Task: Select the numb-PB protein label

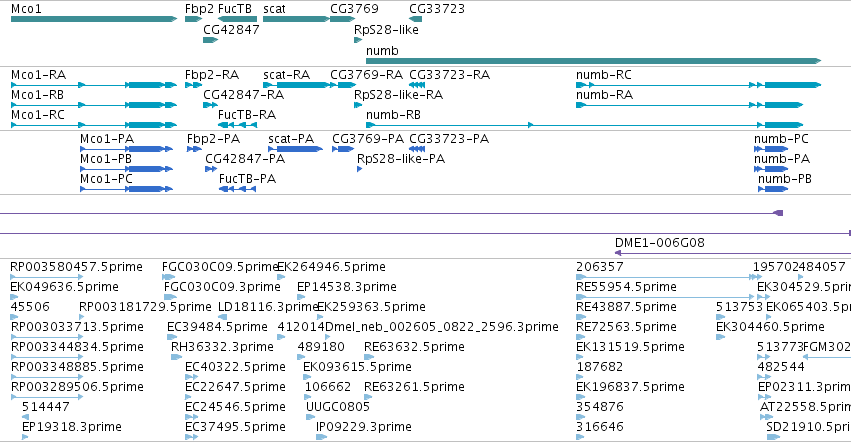Action: point(785,179)
